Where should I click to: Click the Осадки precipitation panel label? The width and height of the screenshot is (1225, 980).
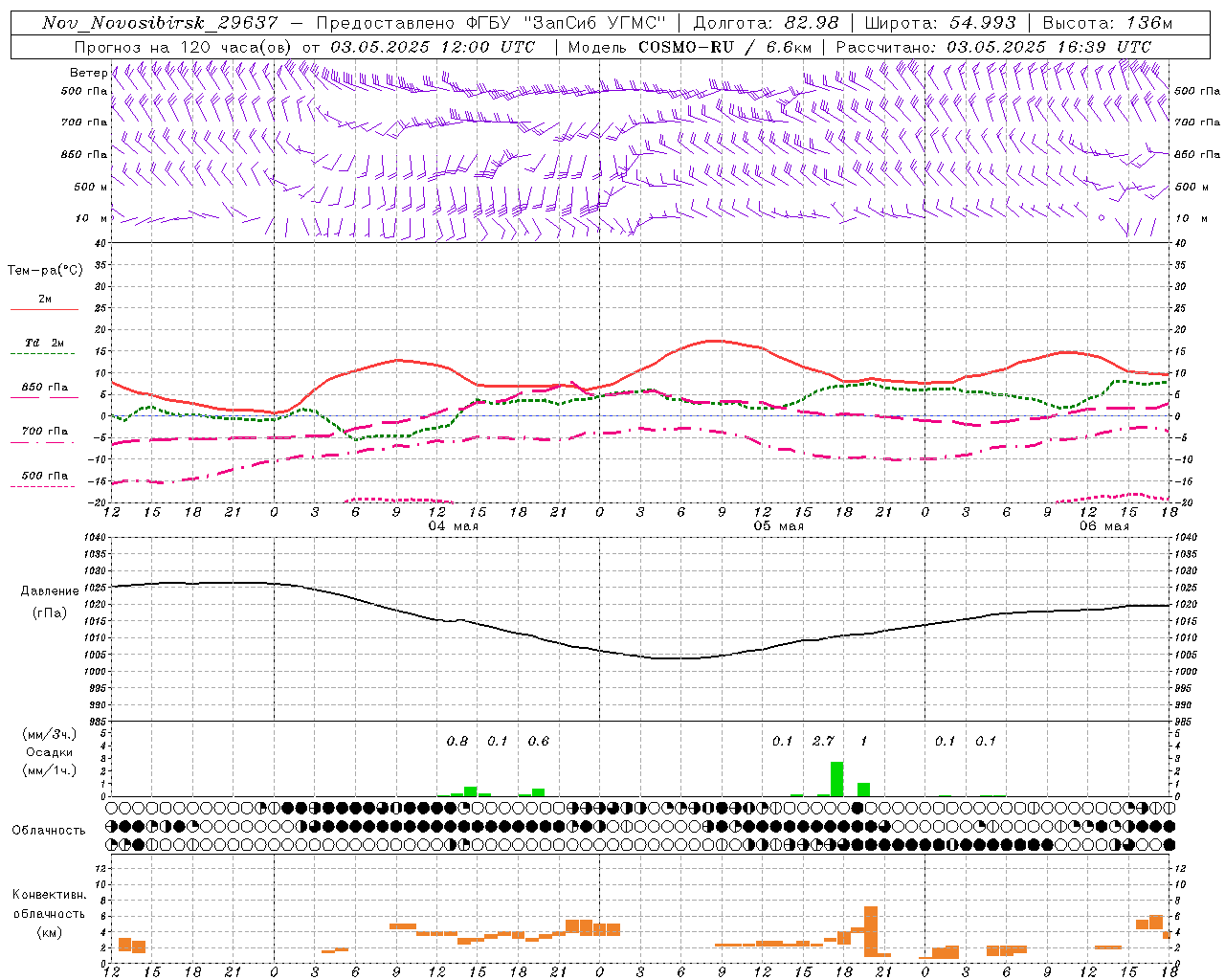click(x=49, y=752)
